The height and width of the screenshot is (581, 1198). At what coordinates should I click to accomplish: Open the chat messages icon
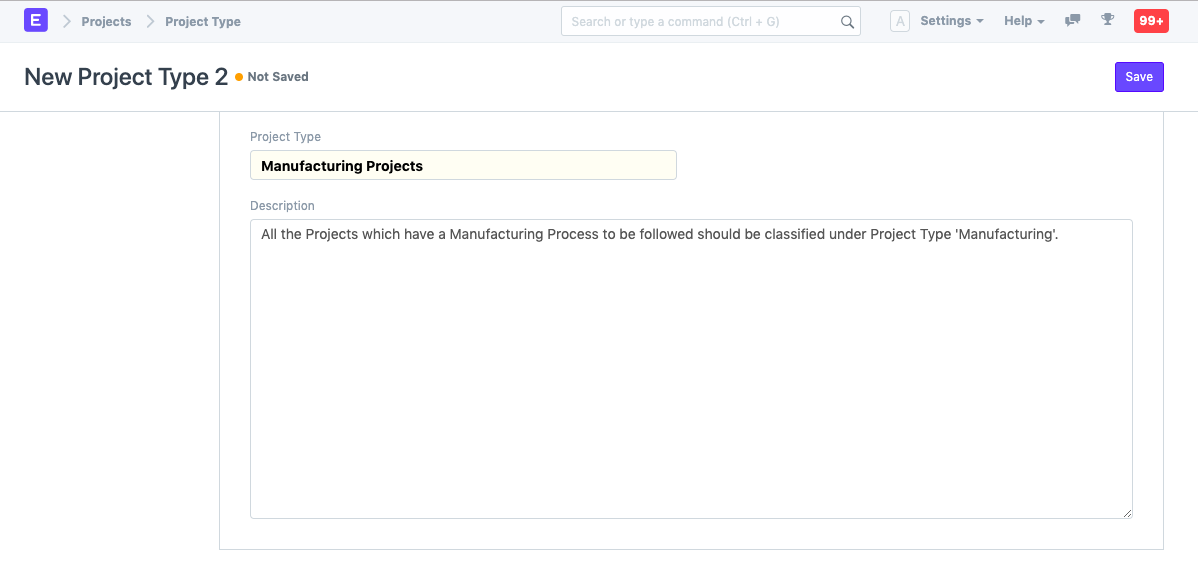click(1073, 21)
